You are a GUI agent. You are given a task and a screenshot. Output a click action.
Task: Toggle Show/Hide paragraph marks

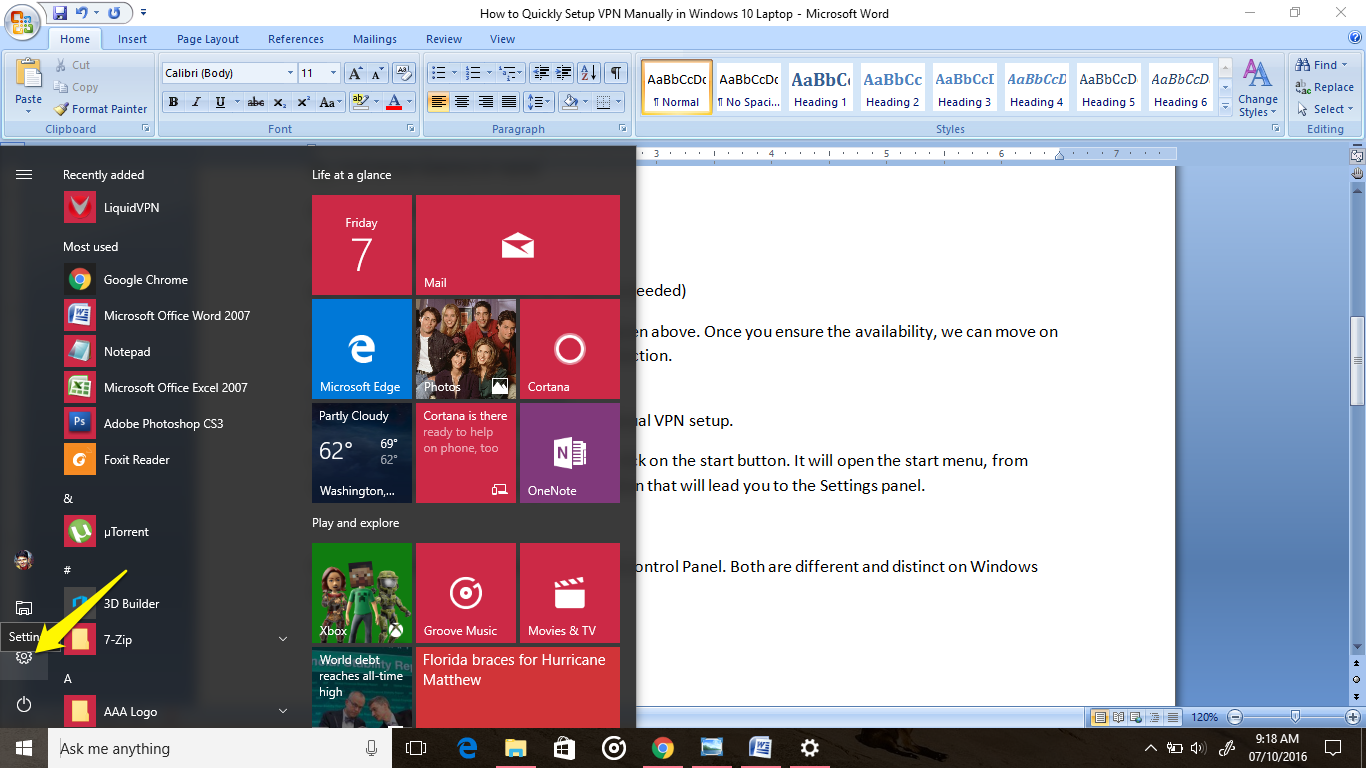[x=617, y=73]
